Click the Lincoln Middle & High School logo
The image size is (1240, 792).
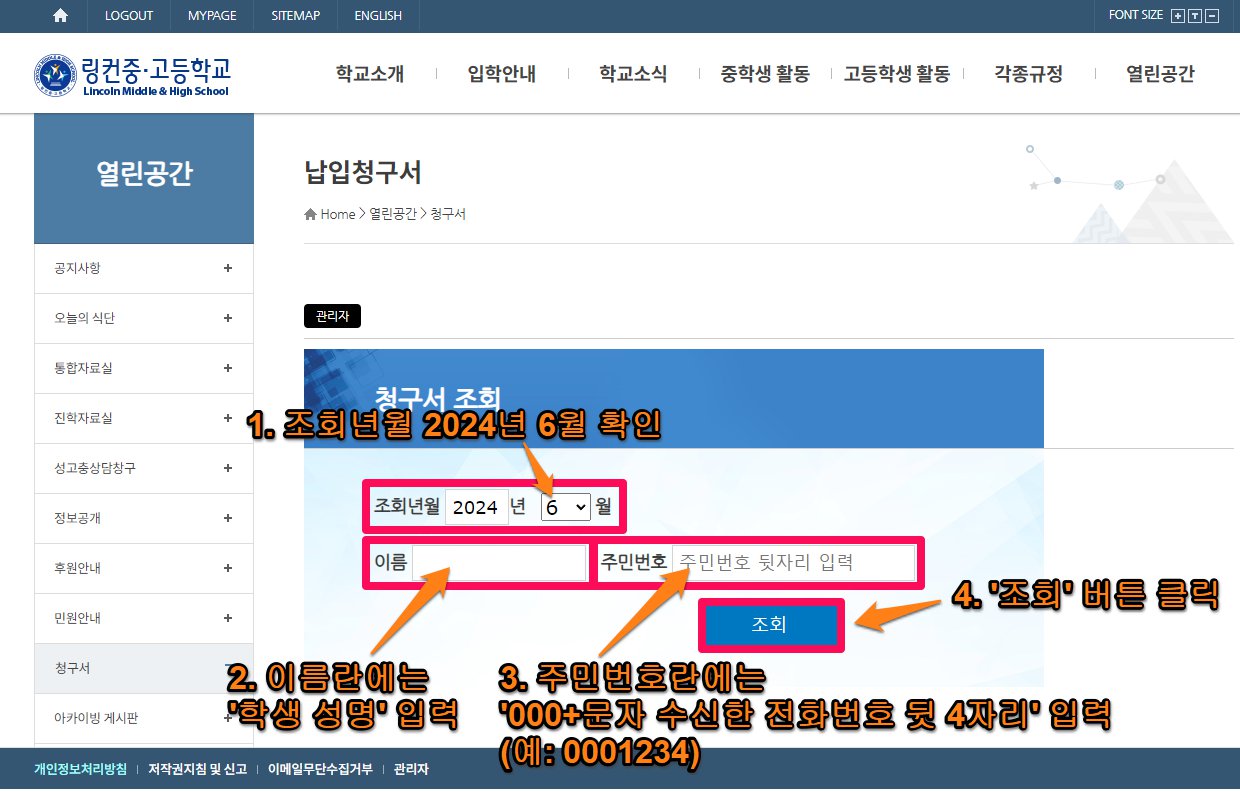click(131, 74)
